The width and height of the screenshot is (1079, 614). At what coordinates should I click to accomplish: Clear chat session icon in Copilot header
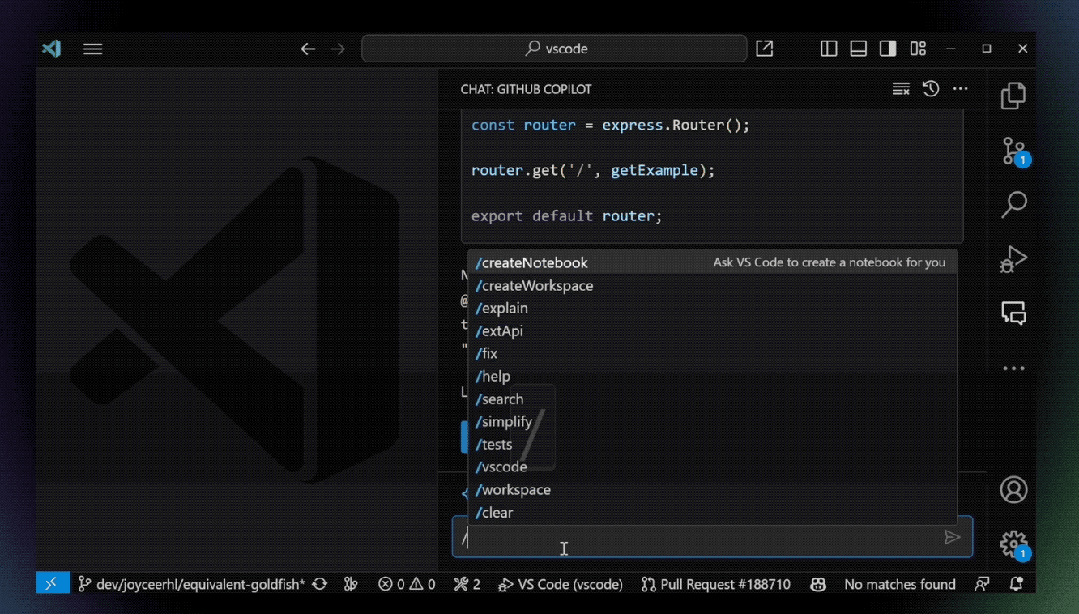coord(901,89)
